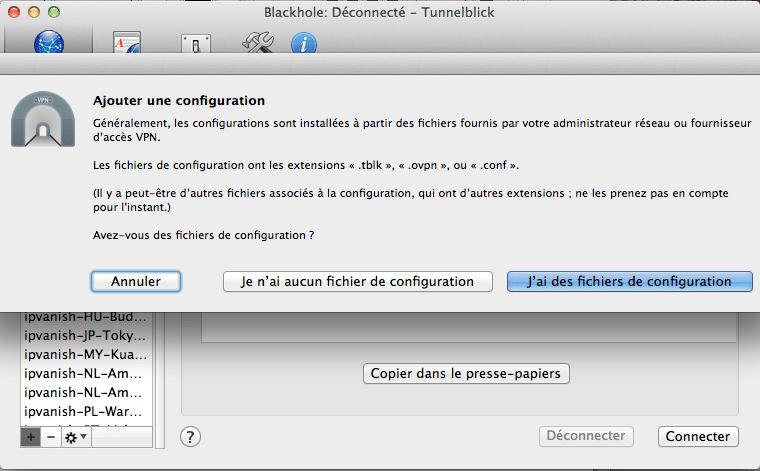Open the Utilities tools toolbar icon
The image size is (760, 471).
(x=258, y=42)
